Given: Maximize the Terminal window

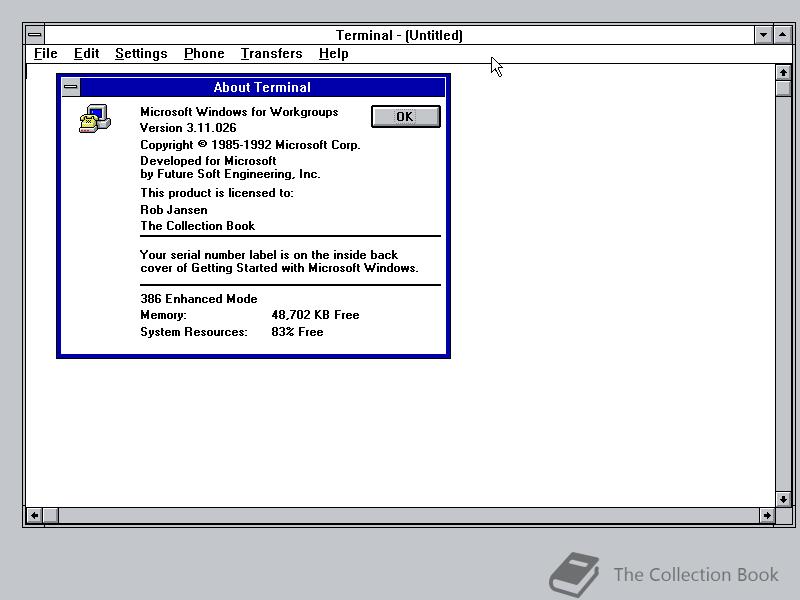Looking at the screenshot, I should point(783,35).
